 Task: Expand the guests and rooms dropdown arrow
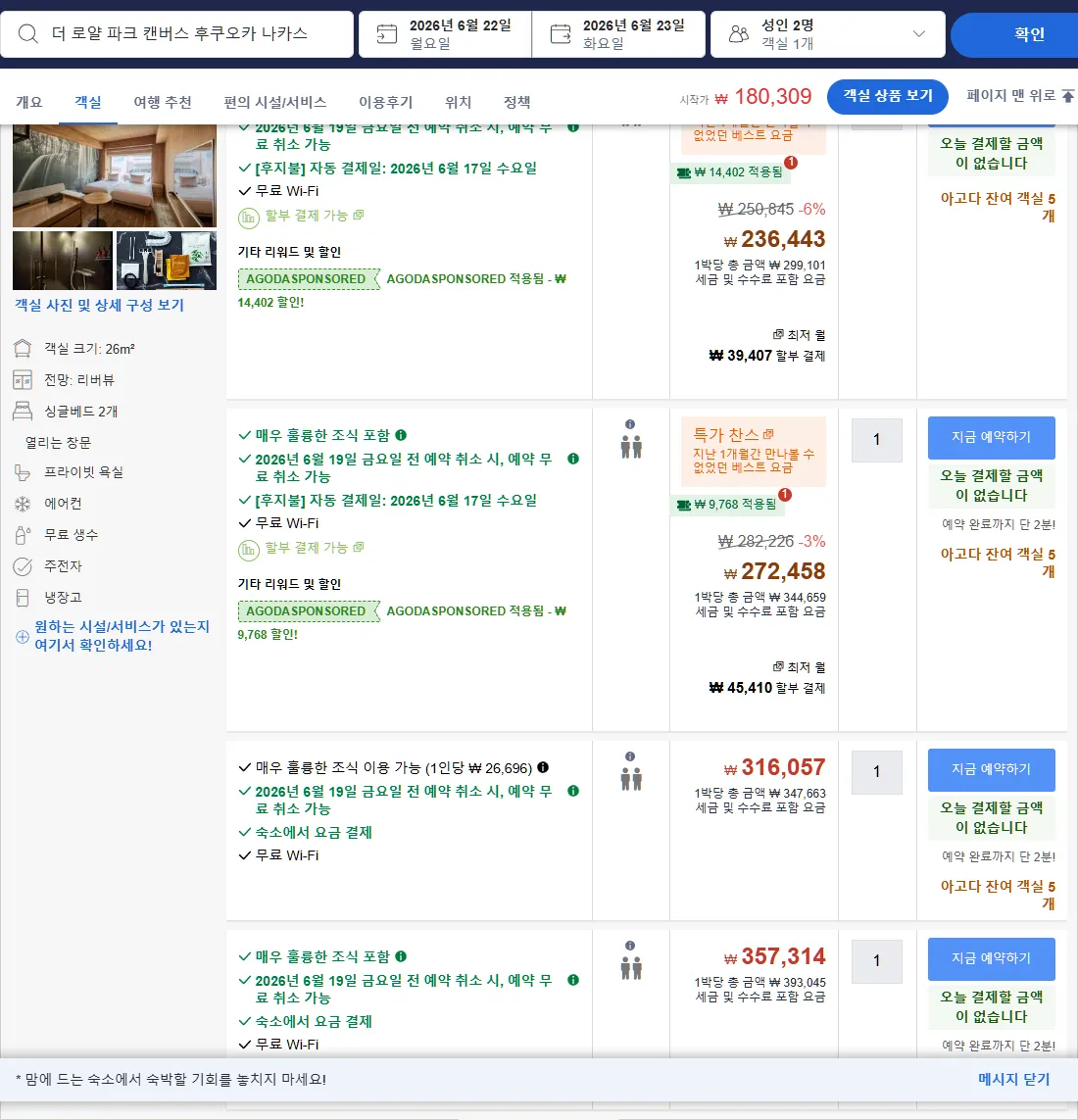pos(919,33)
